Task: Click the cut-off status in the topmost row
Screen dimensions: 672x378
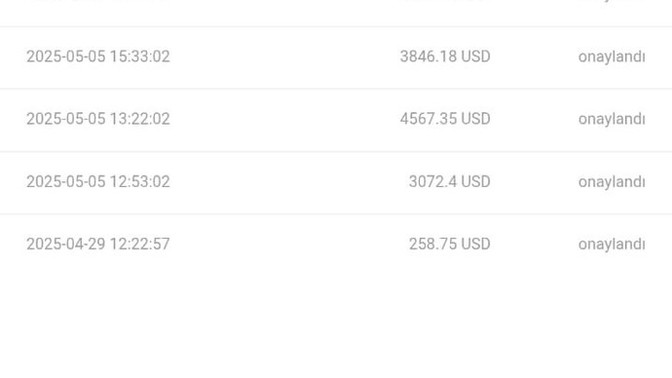Action: tap(612, 2)
